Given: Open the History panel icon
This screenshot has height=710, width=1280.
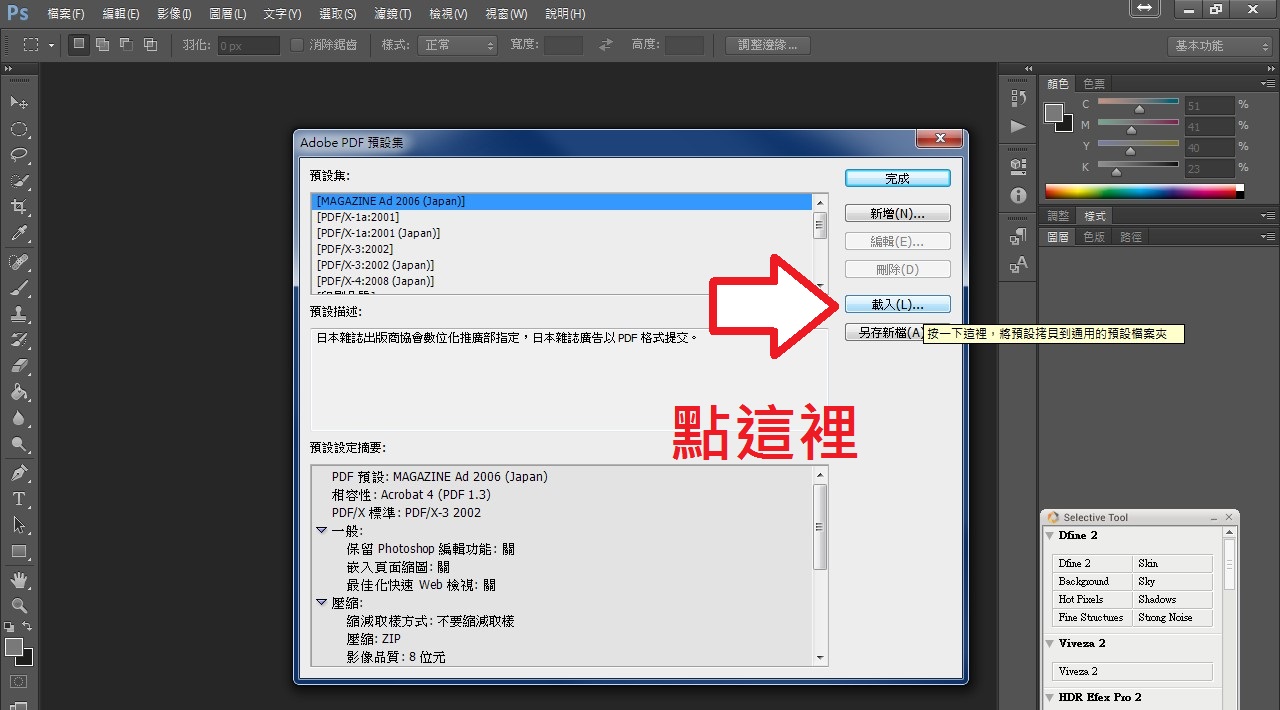Looking at the screenshot, I should click(1018, 98).
